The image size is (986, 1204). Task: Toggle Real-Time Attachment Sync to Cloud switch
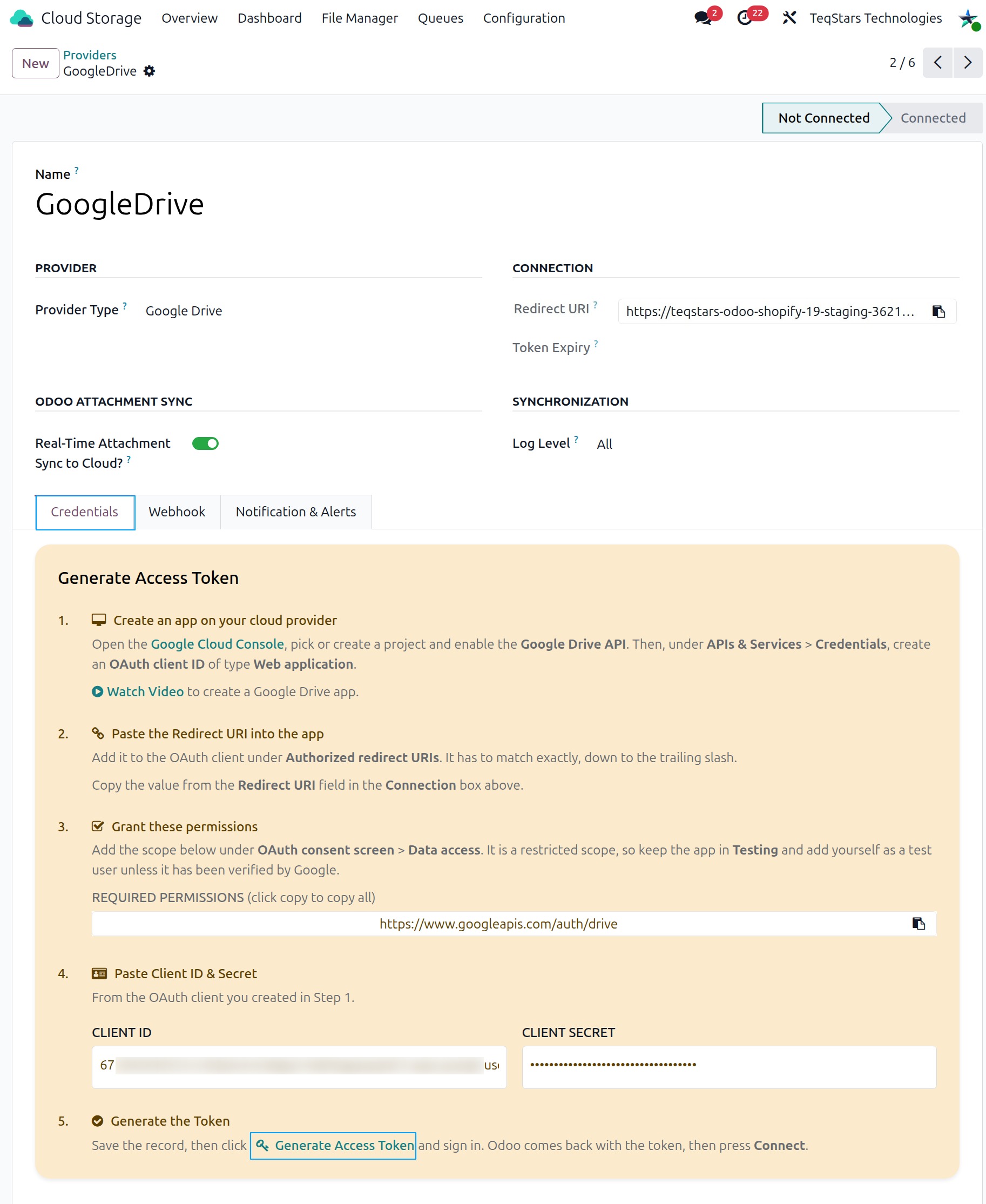(205, 444)
